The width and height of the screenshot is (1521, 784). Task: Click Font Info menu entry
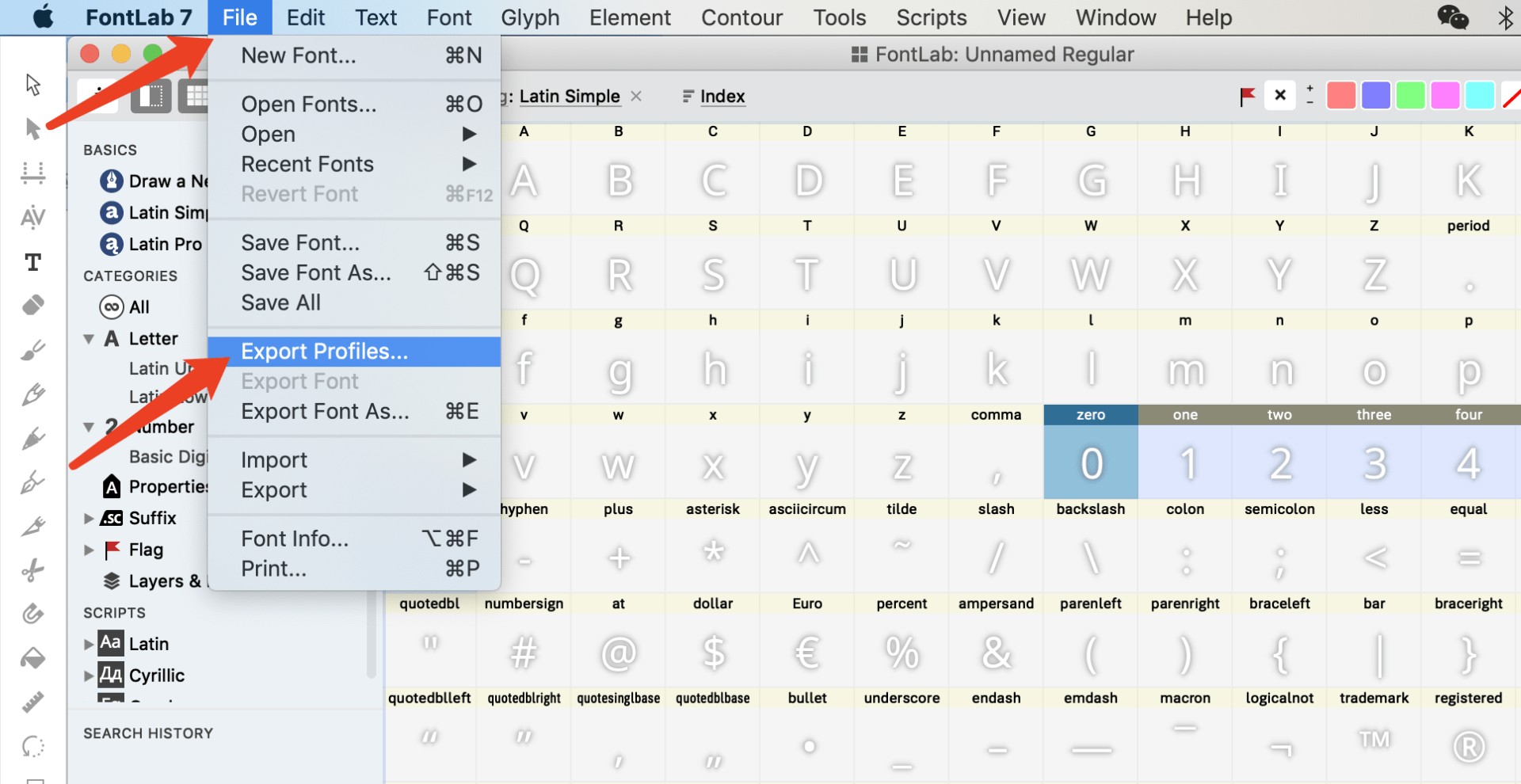[x=295, y=539]
